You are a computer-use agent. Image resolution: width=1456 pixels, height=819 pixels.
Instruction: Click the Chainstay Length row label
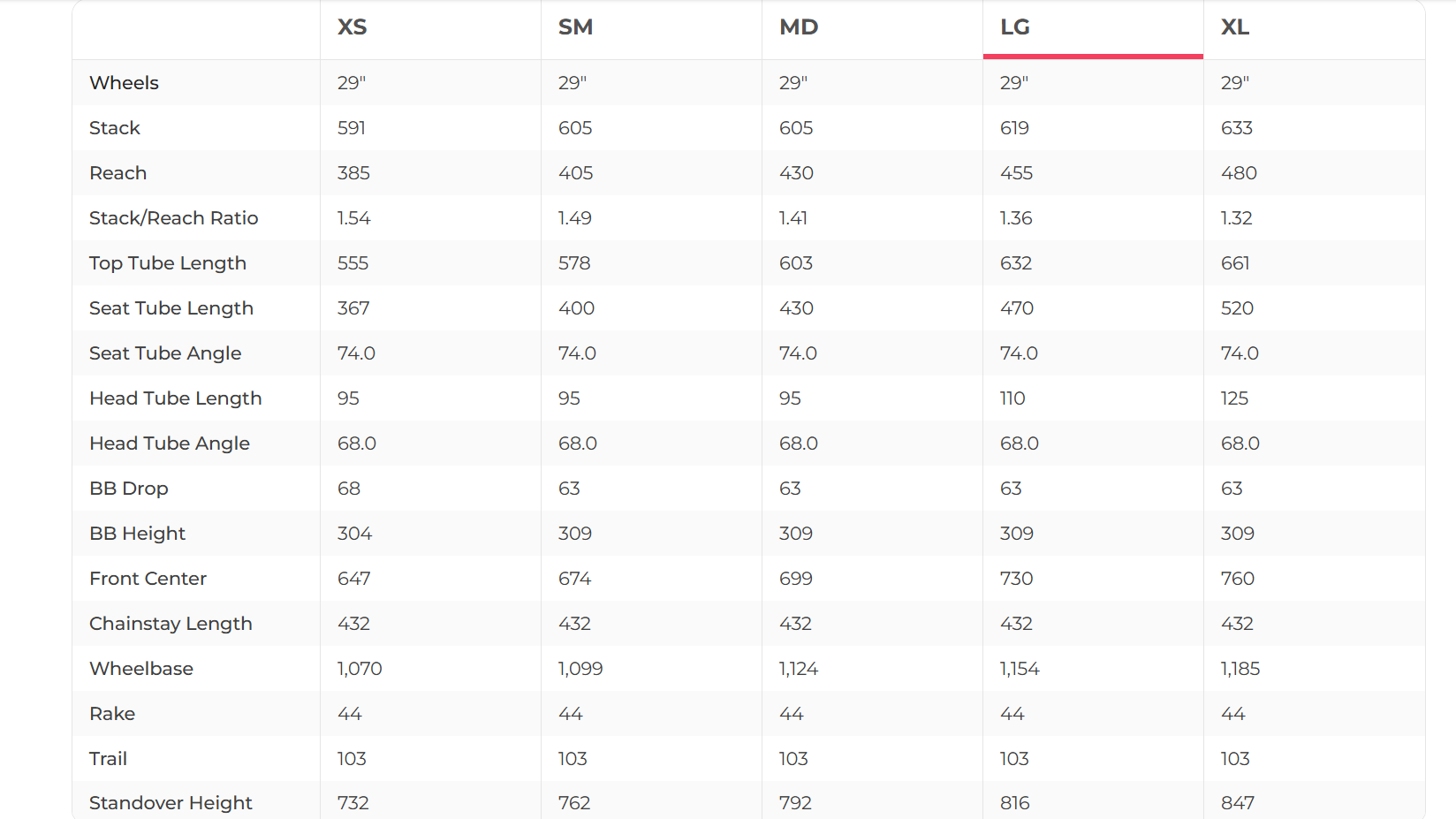click(x=171, y=624)
